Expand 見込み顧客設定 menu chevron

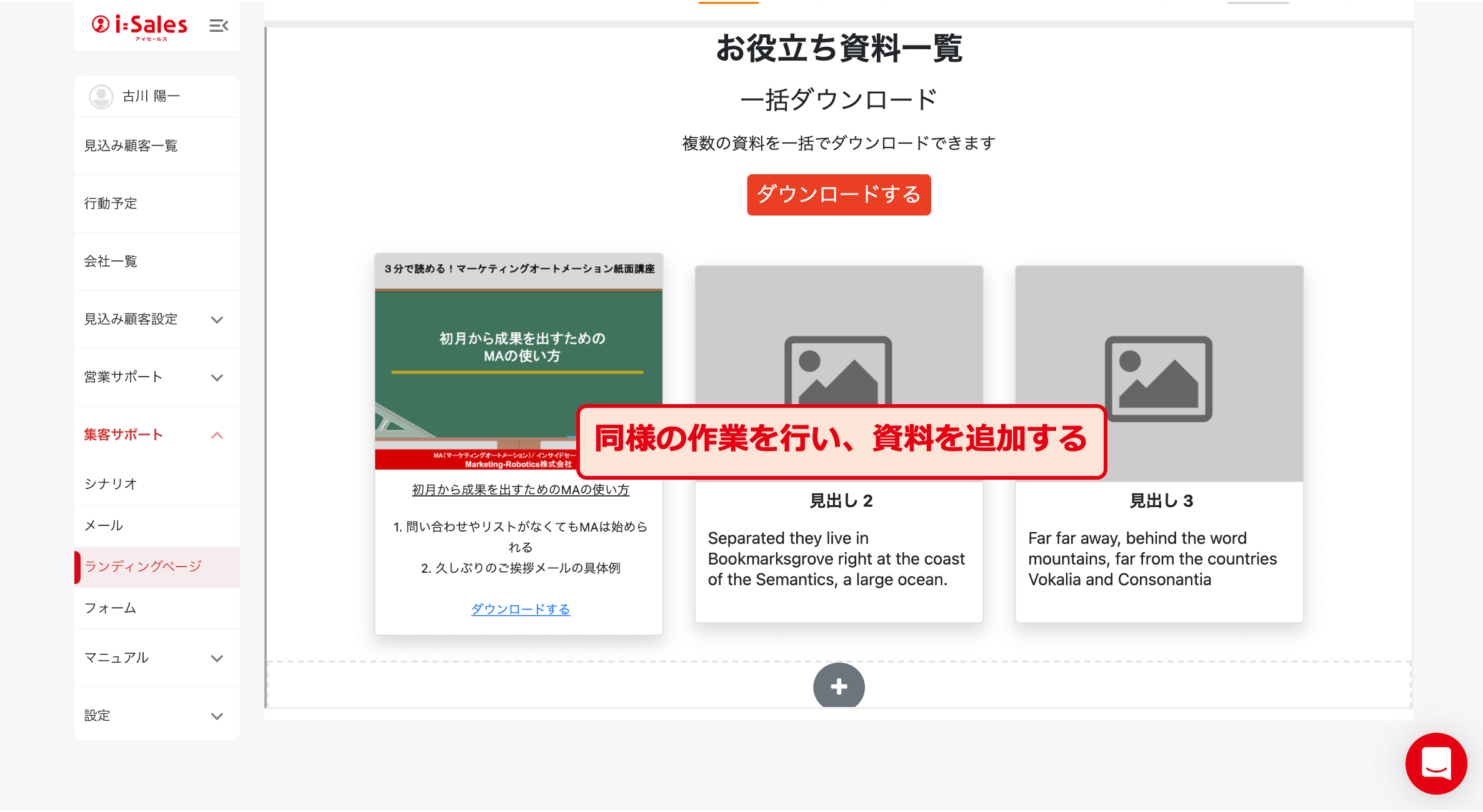[x=217, y=320]
